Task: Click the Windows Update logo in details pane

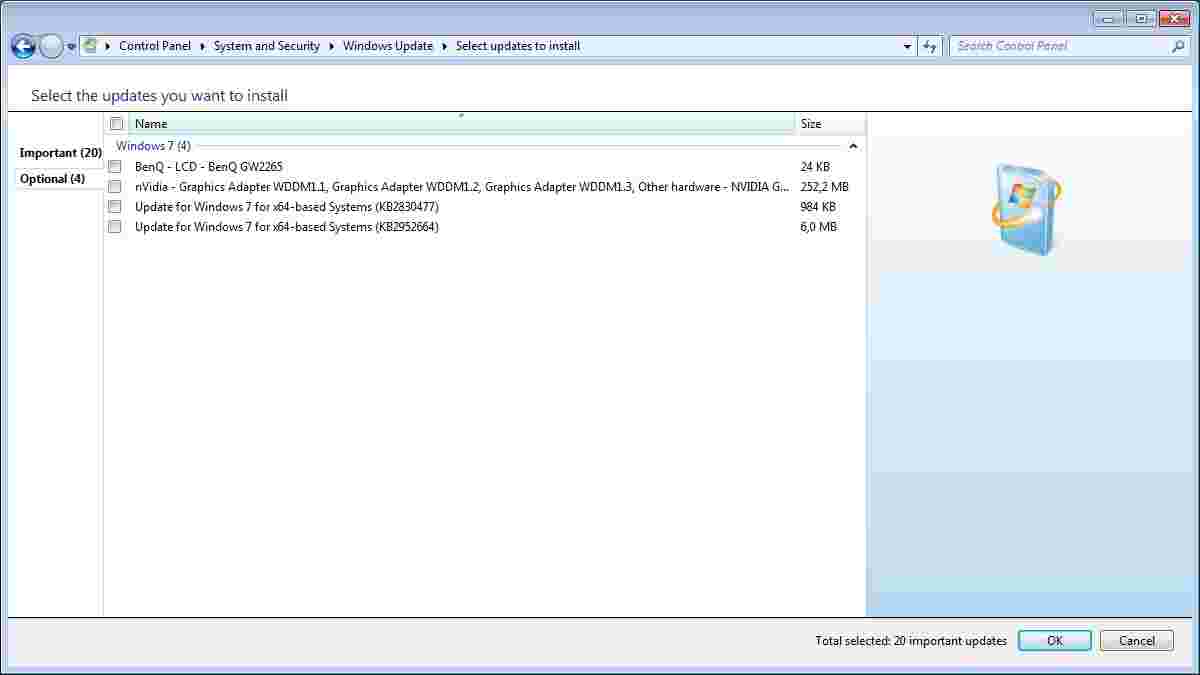Action: 1027,210
